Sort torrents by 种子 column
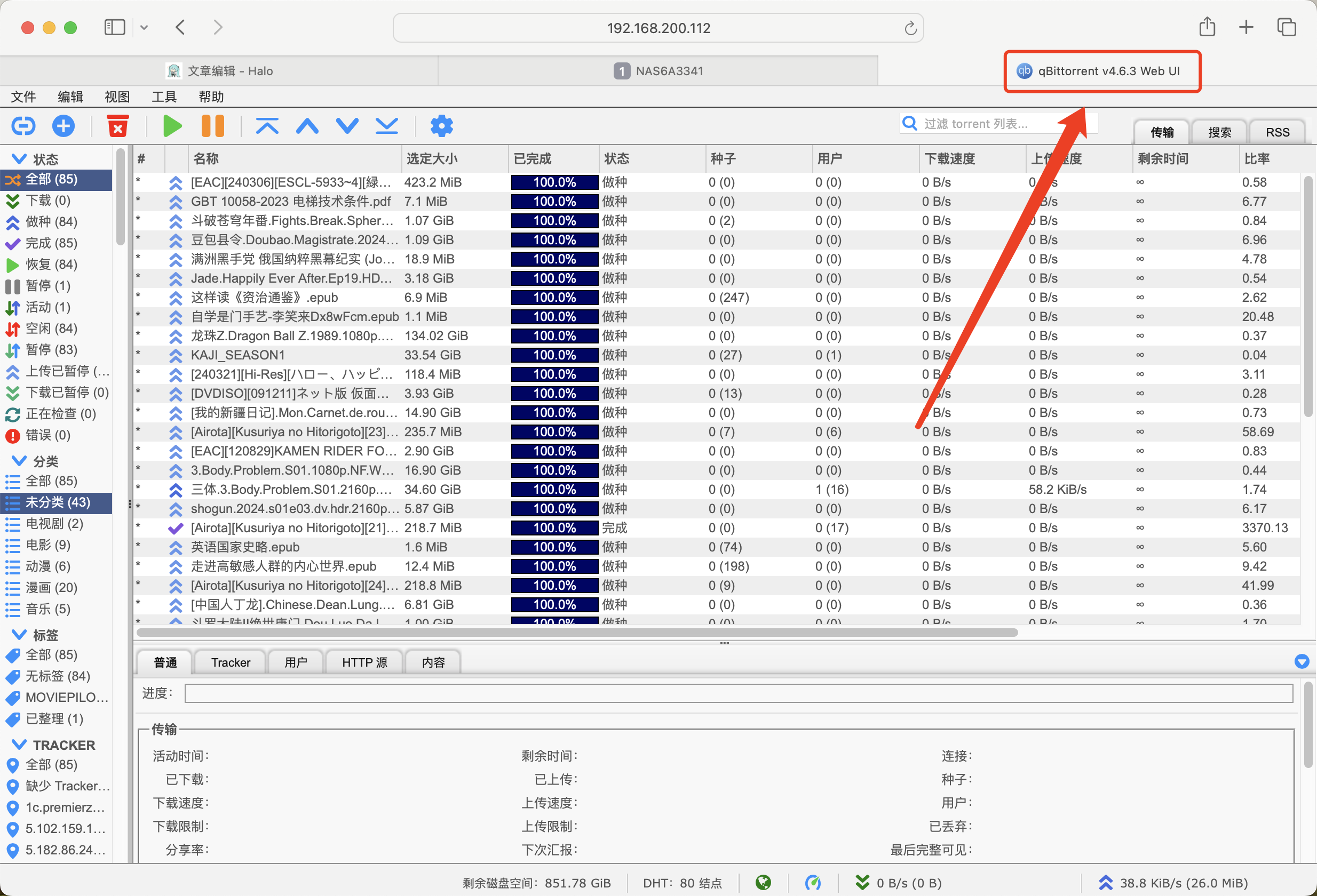1317x896 pixels. click(758, 158)
